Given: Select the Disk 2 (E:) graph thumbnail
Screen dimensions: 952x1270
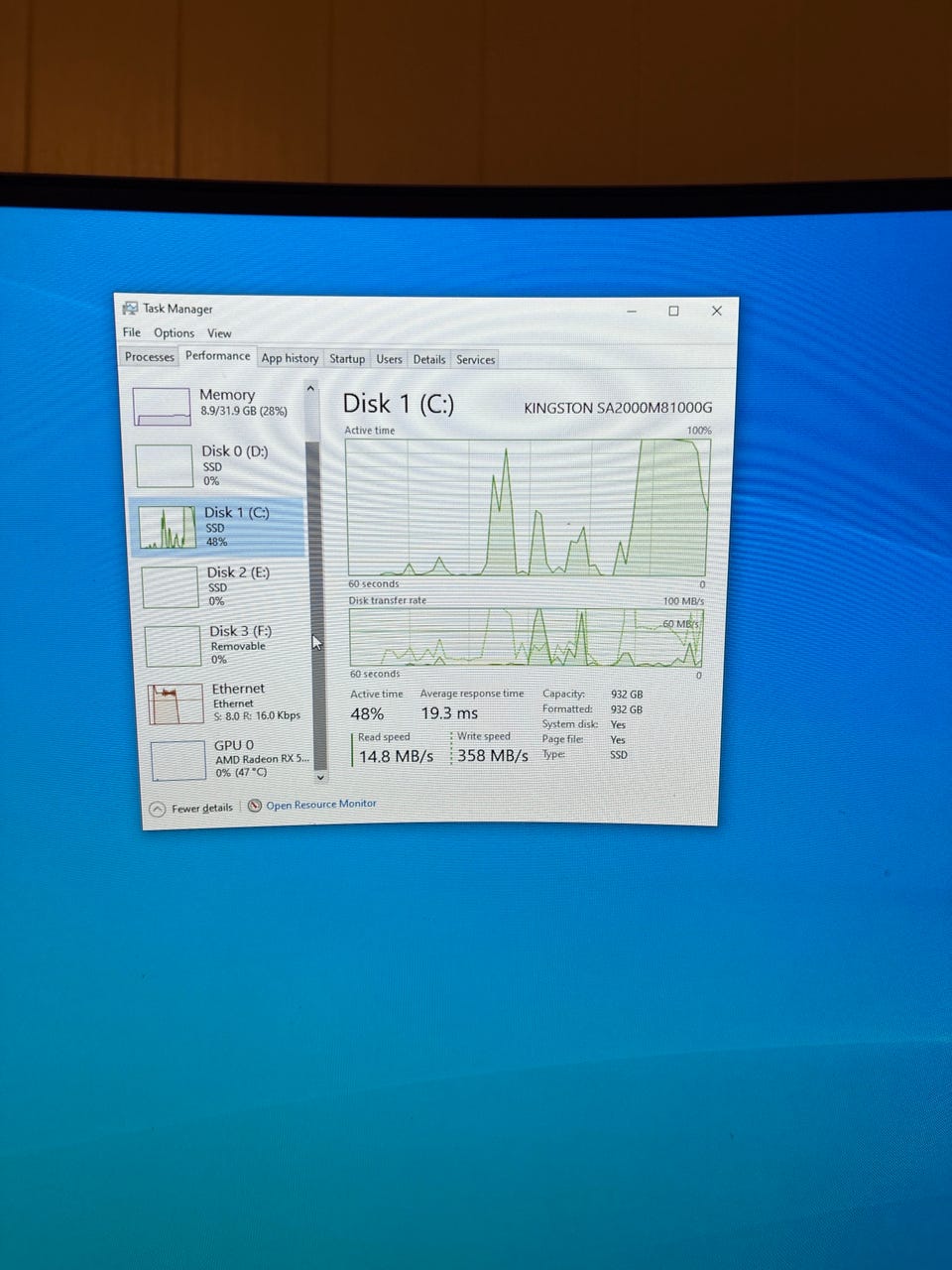Looking at the screenshot, I should coord(171,586).
